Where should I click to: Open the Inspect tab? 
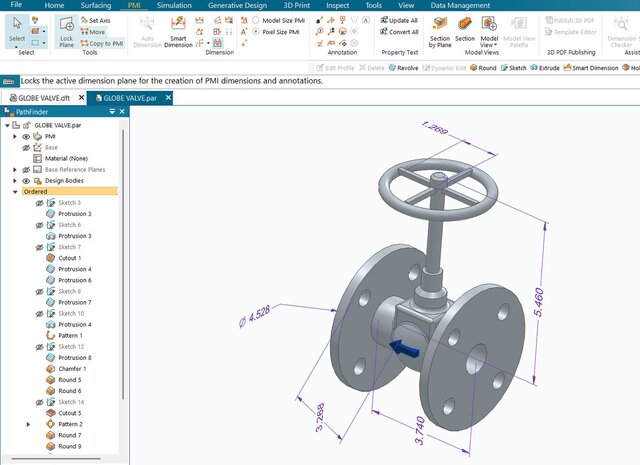pyautogui.click(x=338, y=5)
